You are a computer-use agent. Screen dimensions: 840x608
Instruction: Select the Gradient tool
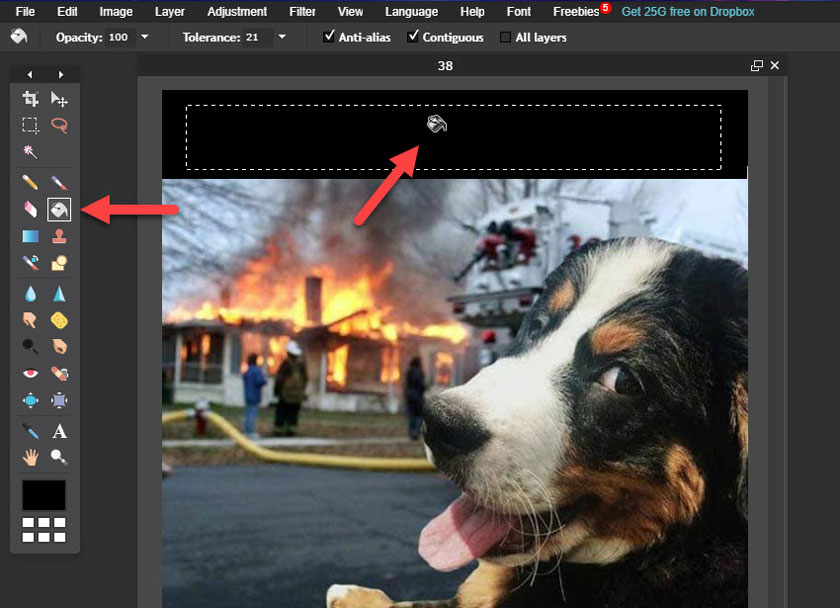tap(31, 236)
